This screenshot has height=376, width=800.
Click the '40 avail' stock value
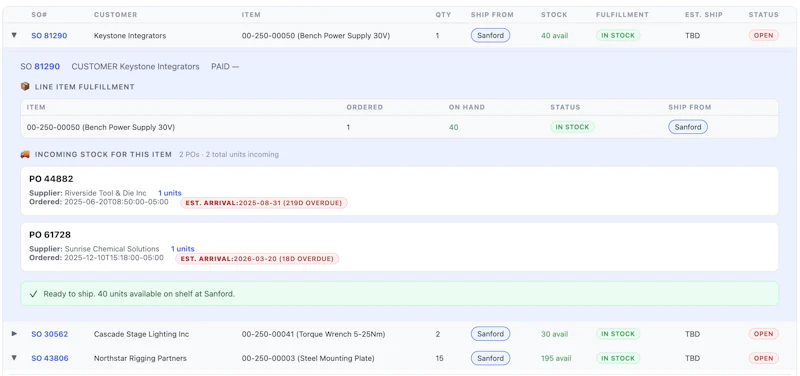pos(555,36)
